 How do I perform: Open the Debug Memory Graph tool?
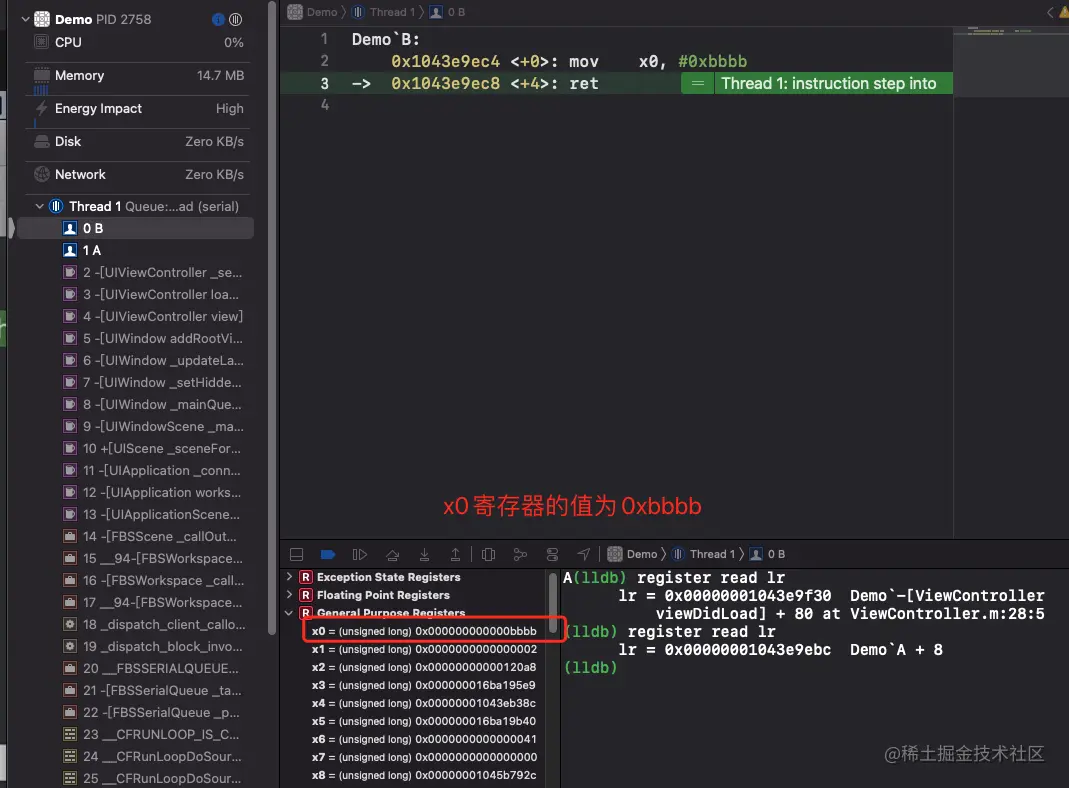(x=520, y=554)
